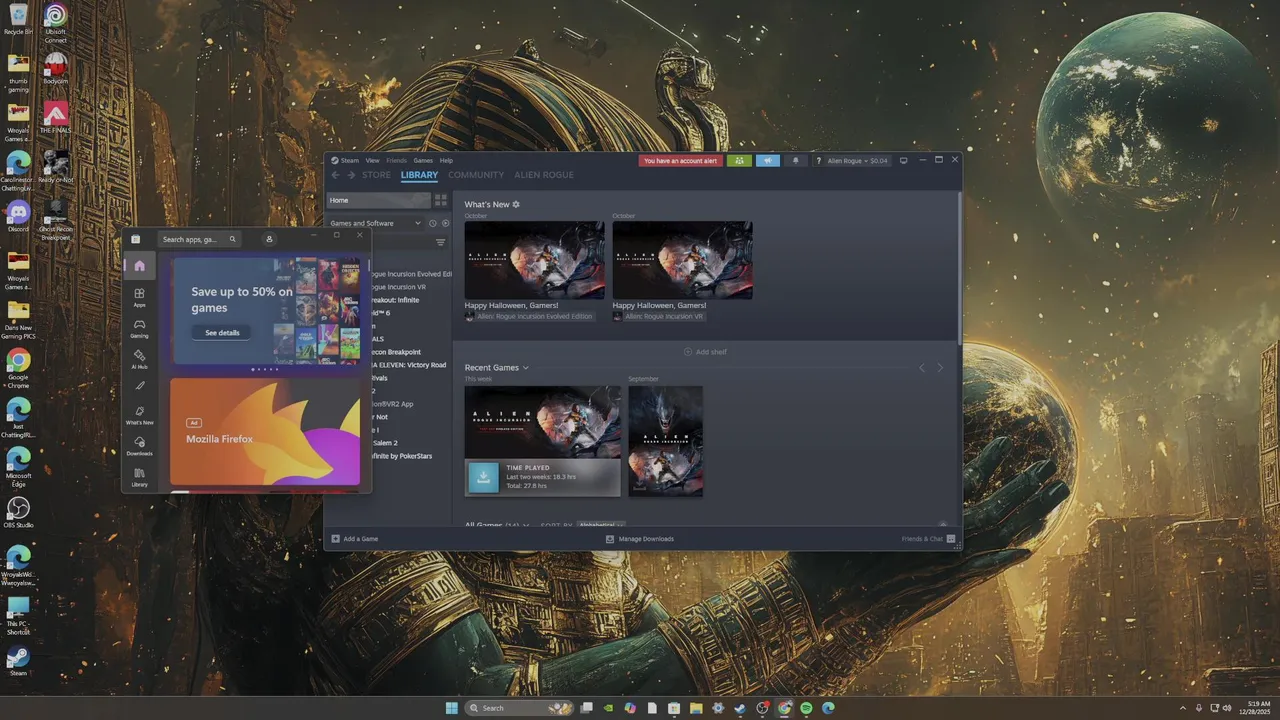Open September recent game cover thumbnail
Screen dimensions: 1280x720
point(665,441)
